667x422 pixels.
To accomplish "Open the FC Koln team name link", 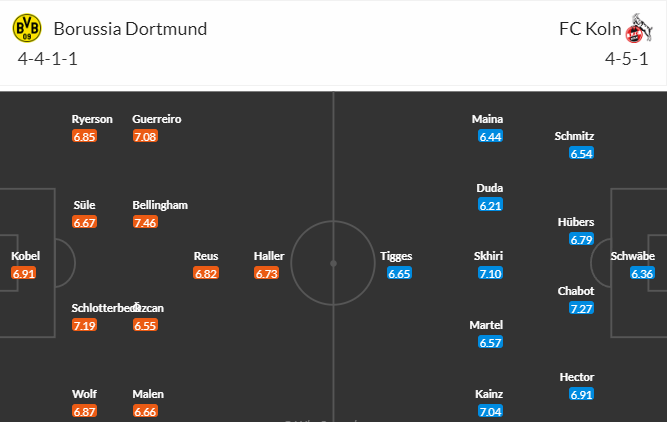I will (590, 29).
